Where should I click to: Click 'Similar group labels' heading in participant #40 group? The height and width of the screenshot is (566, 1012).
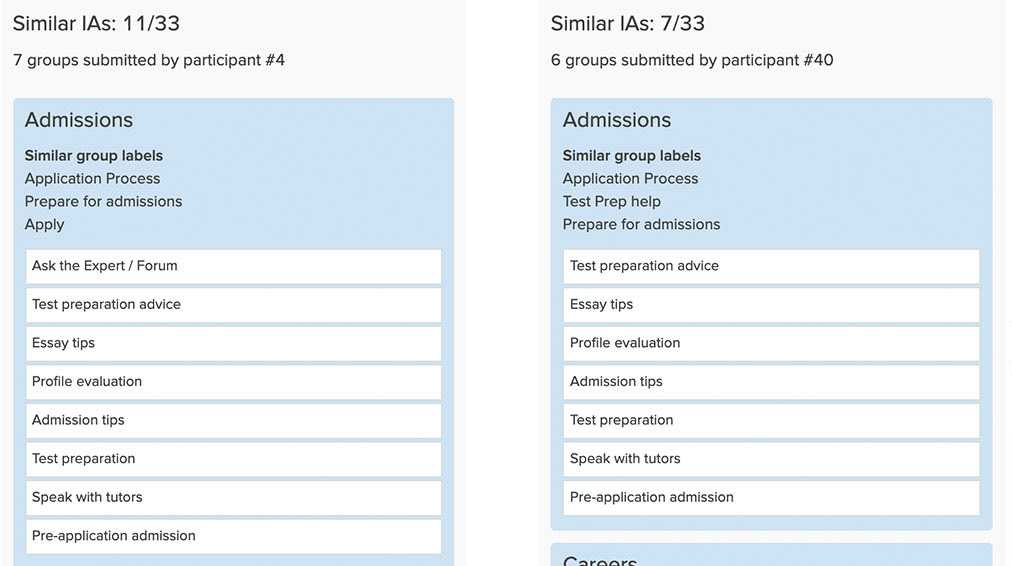coord(632,156)
